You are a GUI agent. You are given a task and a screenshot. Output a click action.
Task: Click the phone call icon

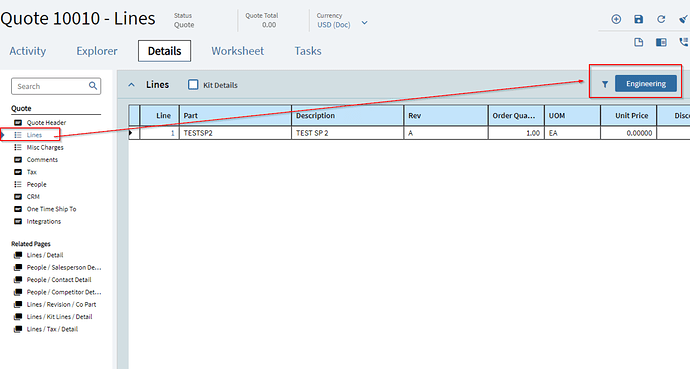tap(683, 42)
